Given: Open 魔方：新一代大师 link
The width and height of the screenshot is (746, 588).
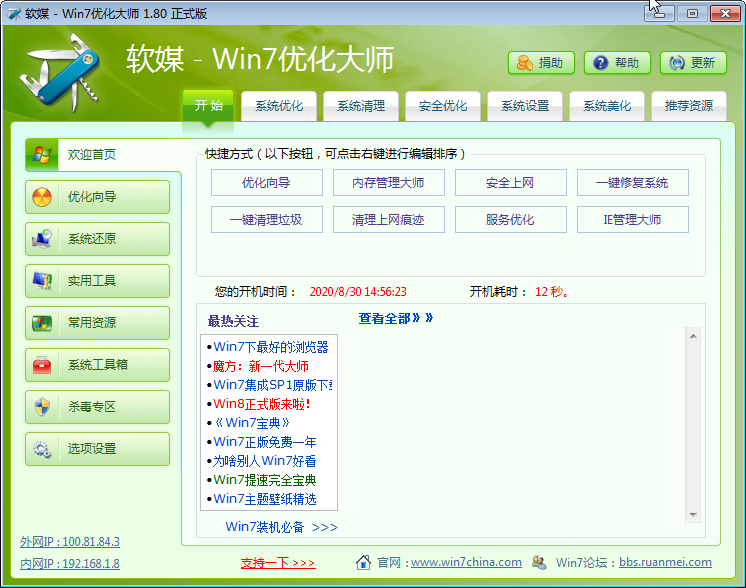Looking at the screenshot, I should click(261, 366).
